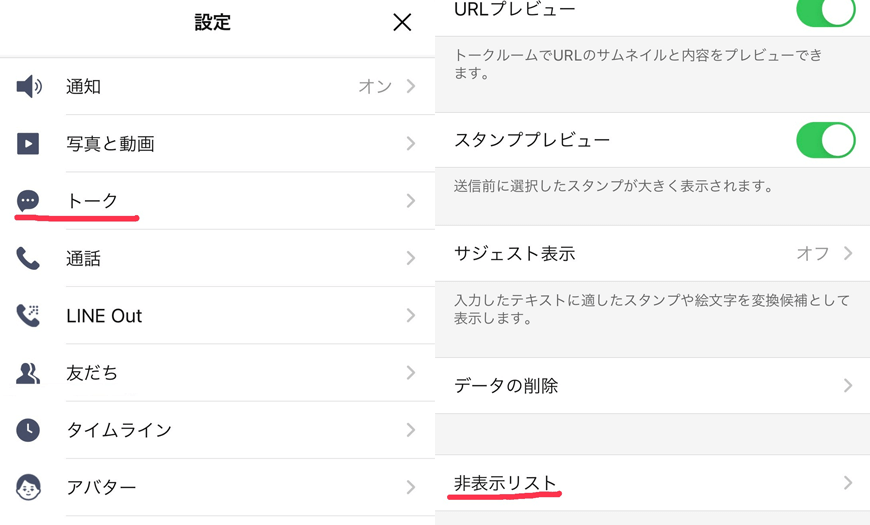Expand 非表示リスト with the right chevron

[848, 483]
